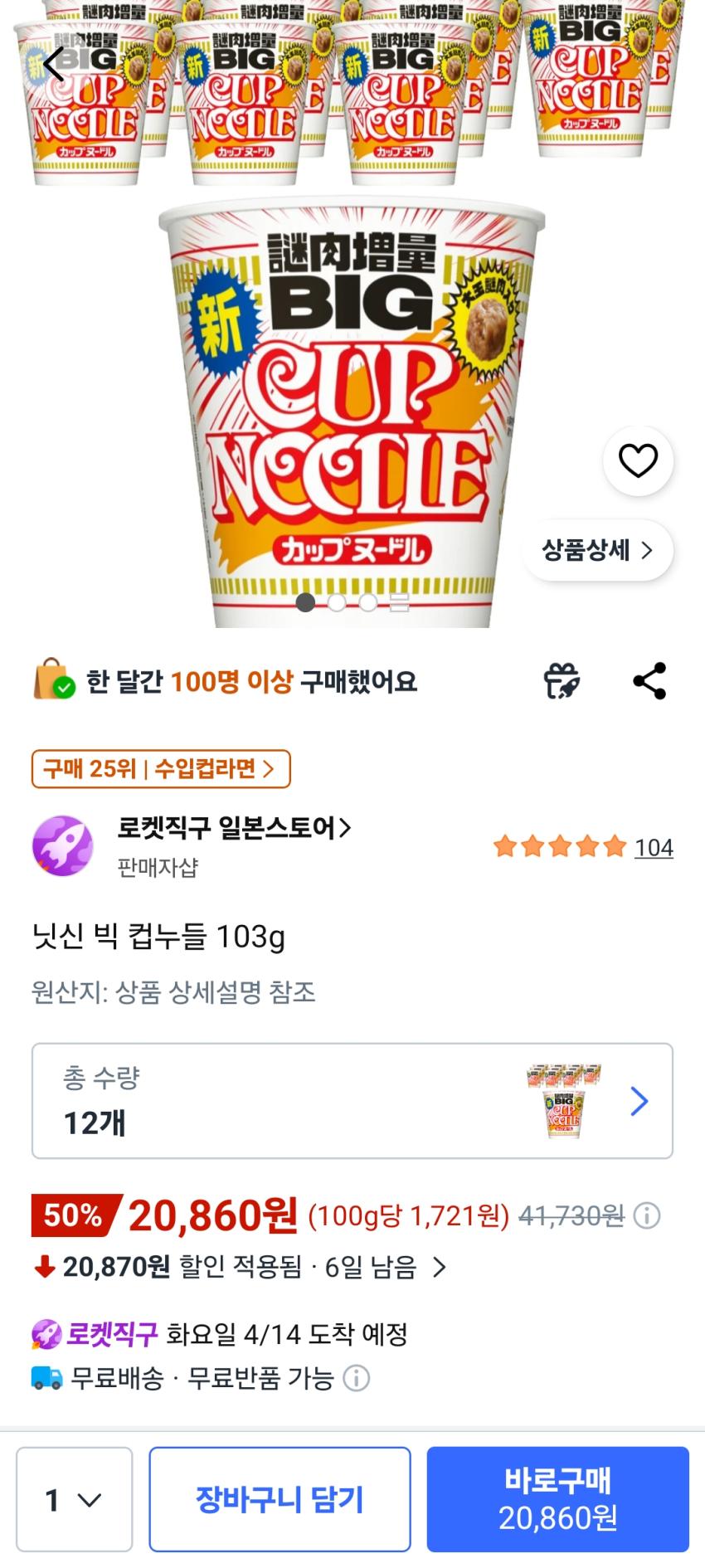Viewport: 705px width, 1568px height.
Task: Expand the 20,870원 discount details
Action: pos(241,1267)
